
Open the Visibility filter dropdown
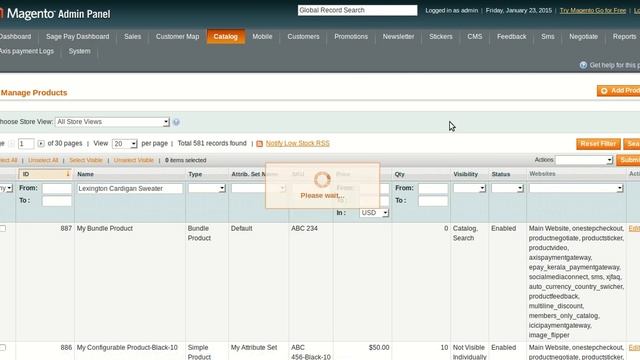(x=469, y=188)
